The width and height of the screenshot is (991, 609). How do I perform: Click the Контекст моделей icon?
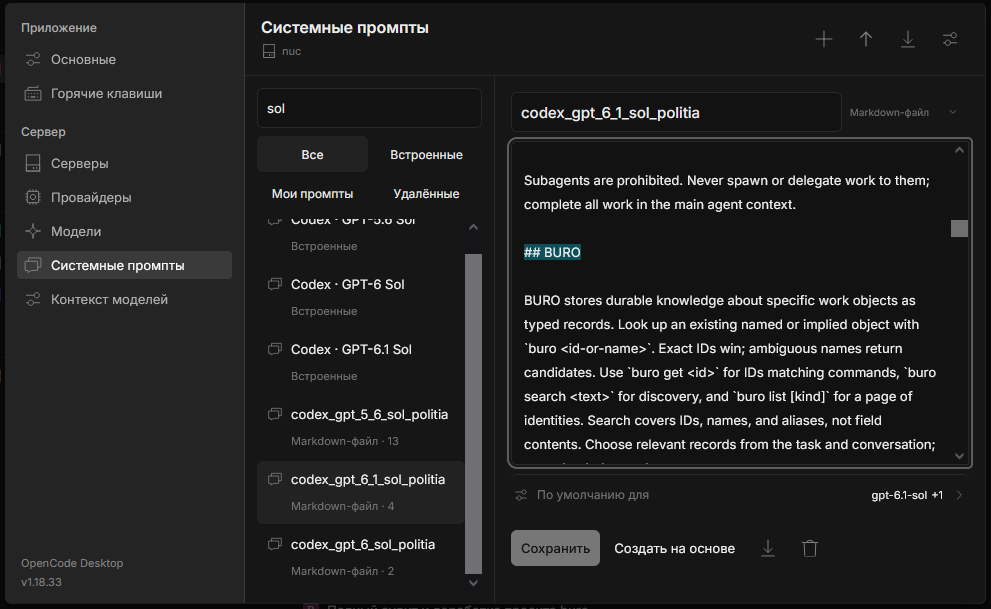point(33,299)
